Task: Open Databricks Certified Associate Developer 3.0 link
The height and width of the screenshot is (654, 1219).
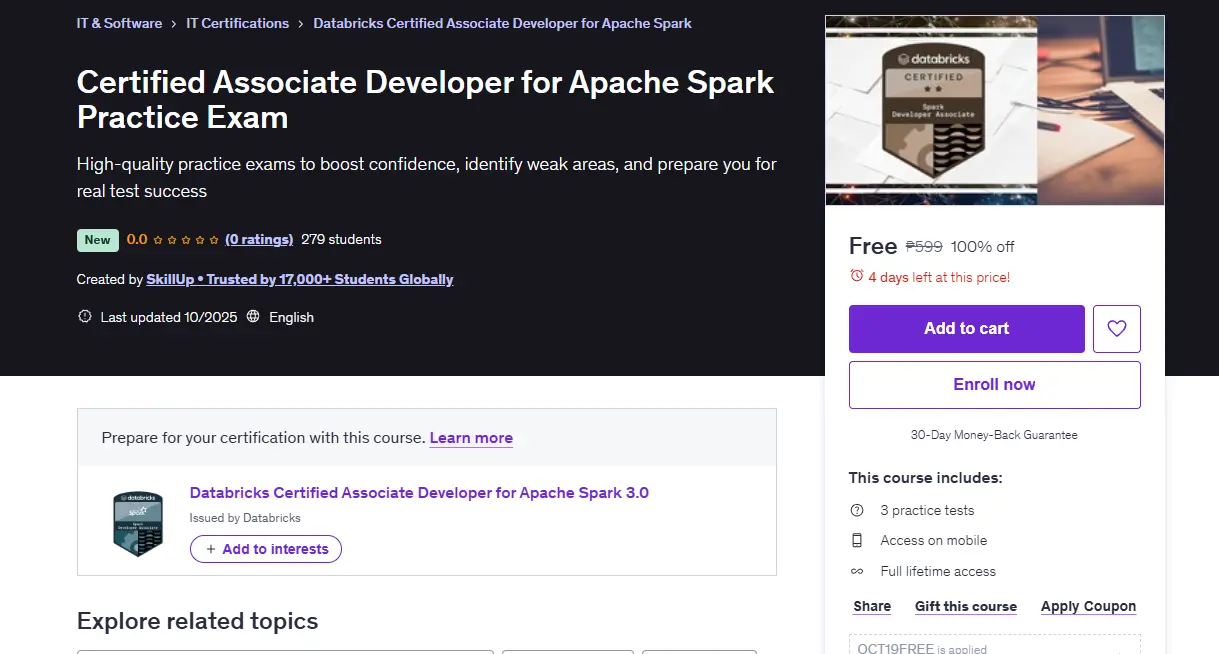Action: (419, 492)
